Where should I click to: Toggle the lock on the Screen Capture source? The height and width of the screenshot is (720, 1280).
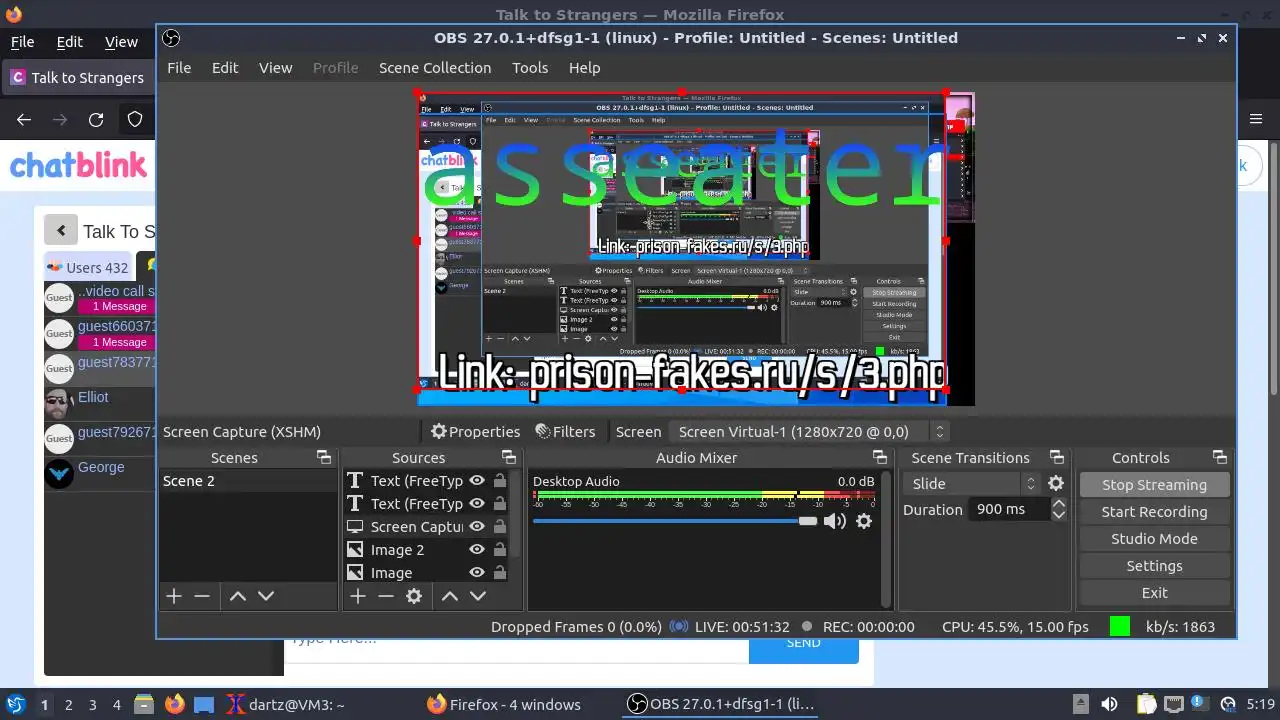(500, 527)
